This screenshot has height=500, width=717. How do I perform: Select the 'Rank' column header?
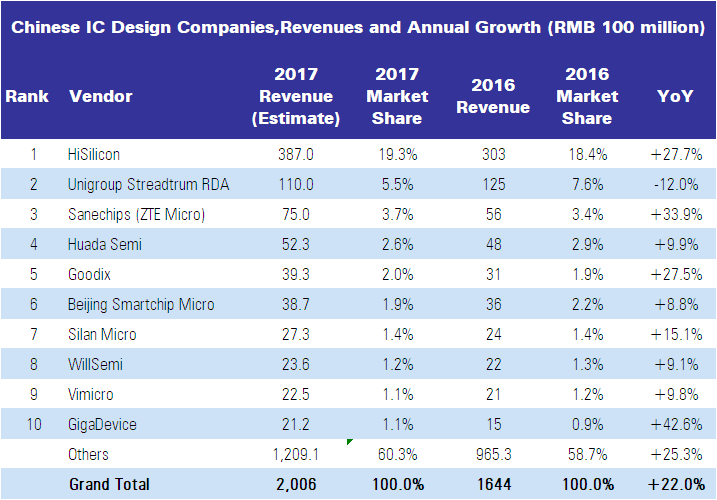(x=27, y=96)
